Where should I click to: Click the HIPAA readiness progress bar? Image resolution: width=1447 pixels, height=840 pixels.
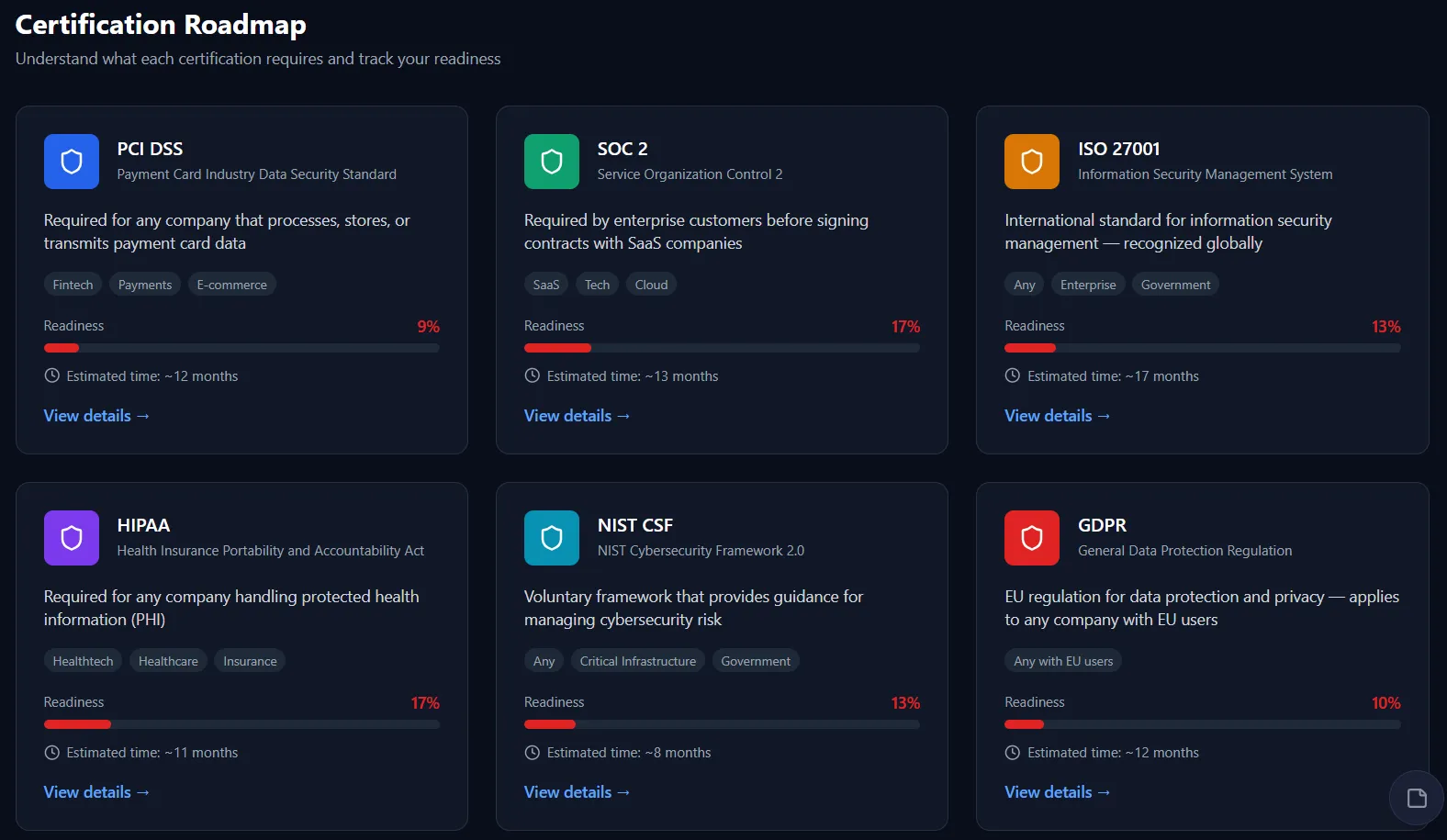(241, 724)
